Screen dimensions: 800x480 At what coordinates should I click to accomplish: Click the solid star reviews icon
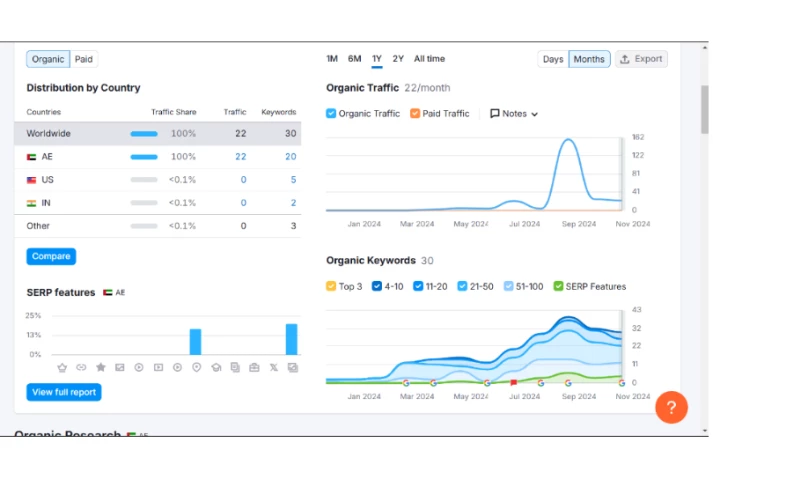coord(100,367)
